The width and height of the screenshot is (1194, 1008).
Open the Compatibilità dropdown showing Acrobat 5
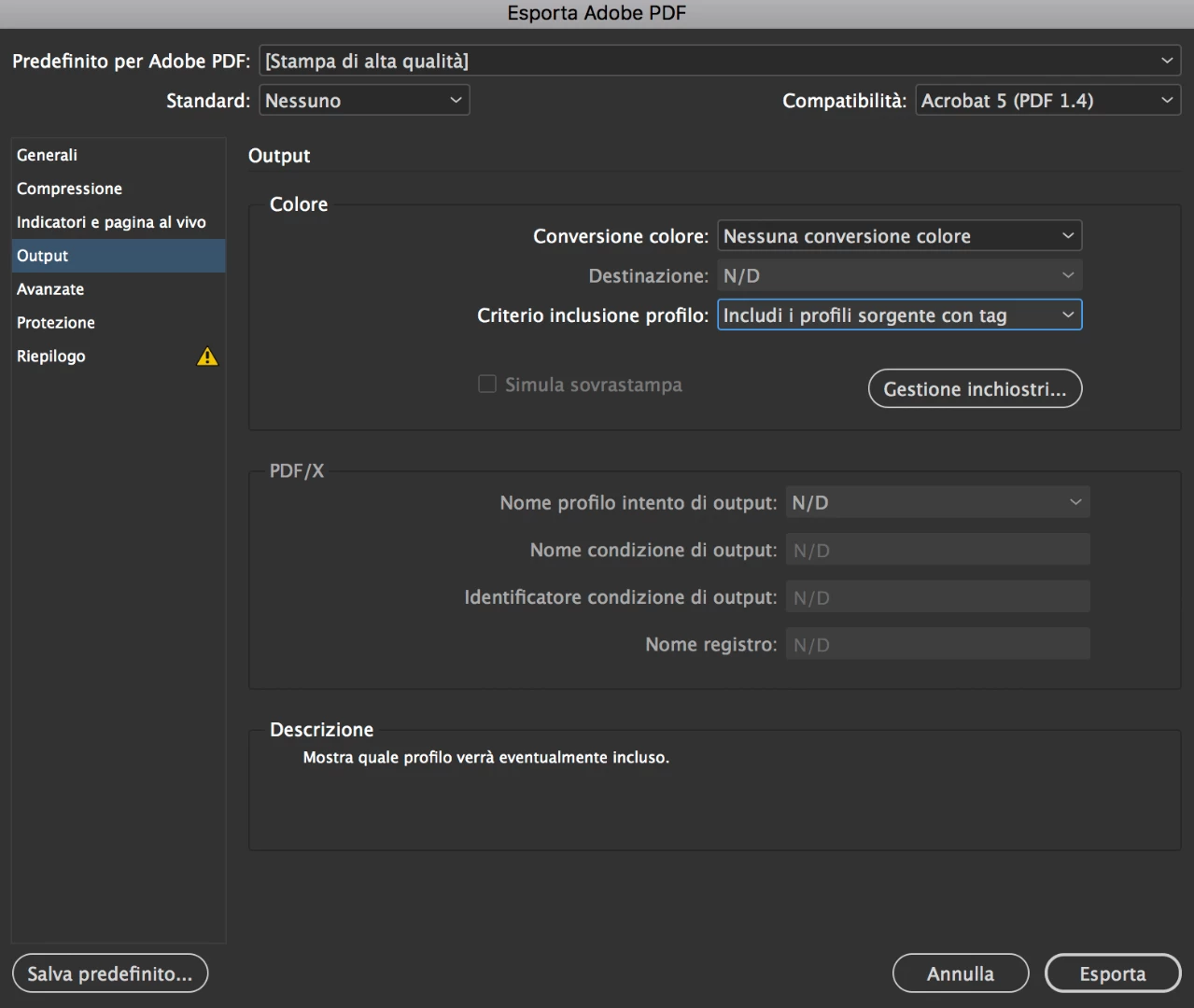1047,101
